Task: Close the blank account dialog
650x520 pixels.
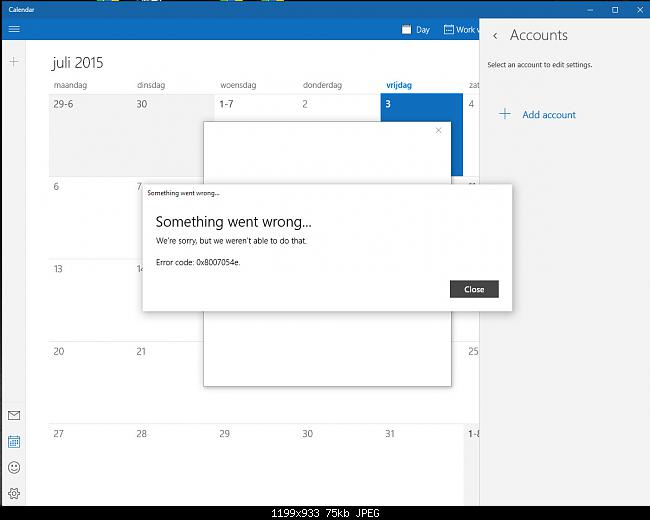Action: (439, 131)
